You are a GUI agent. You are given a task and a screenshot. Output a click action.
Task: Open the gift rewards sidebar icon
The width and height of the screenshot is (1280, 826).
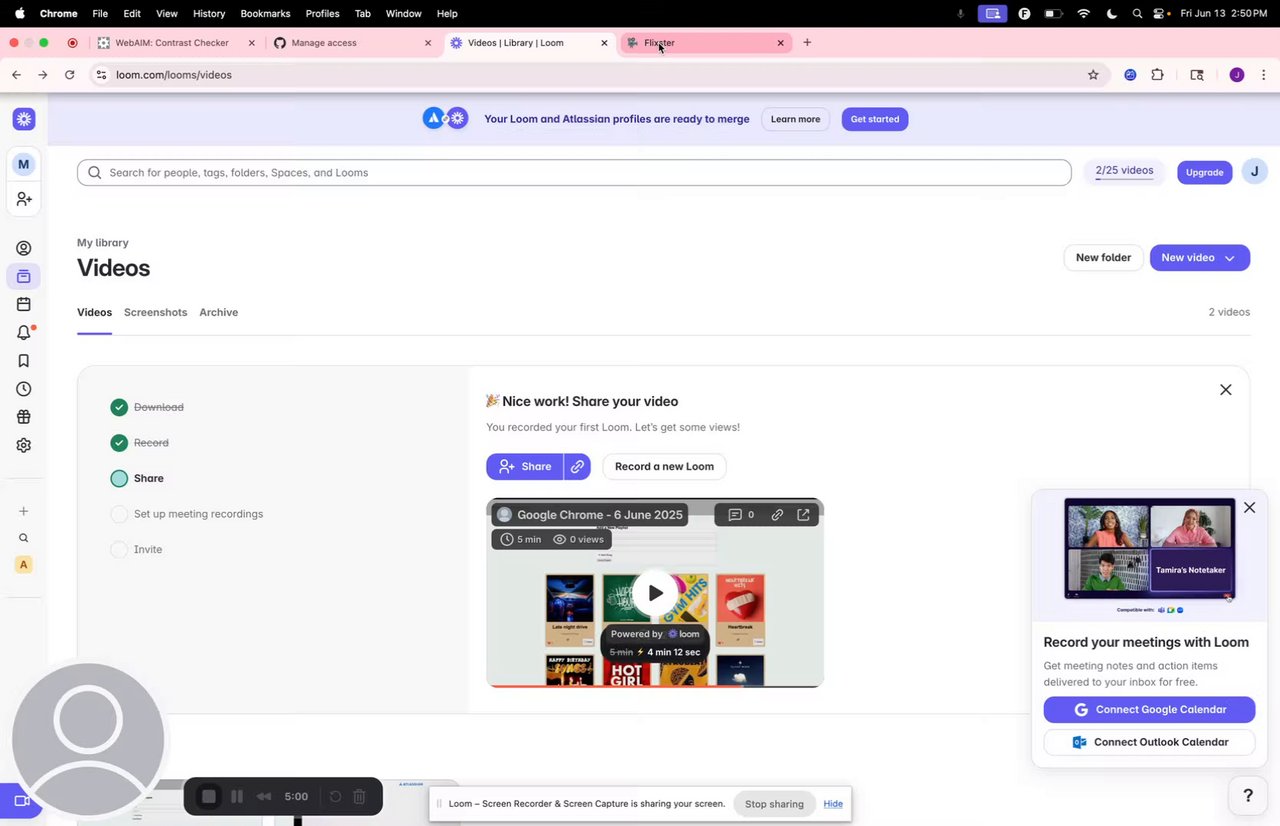[24, 417]
